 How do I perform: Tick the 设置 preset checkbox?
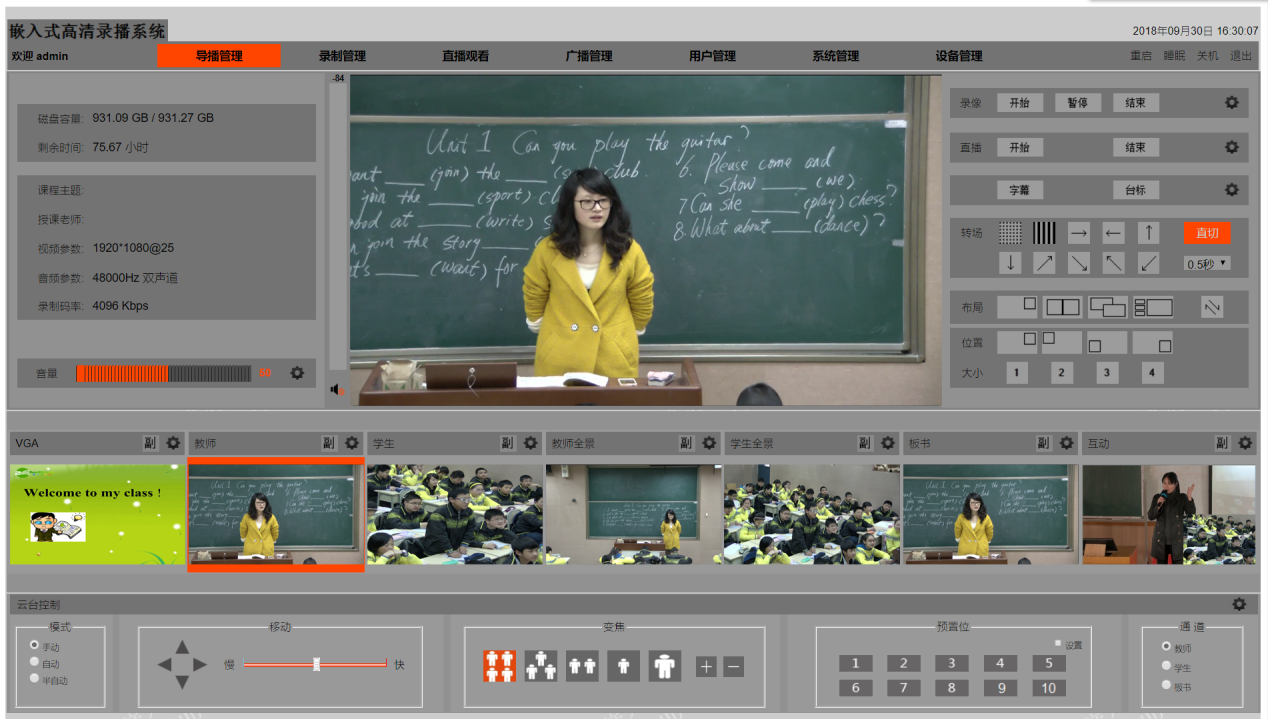click(x=1058, y=644)
